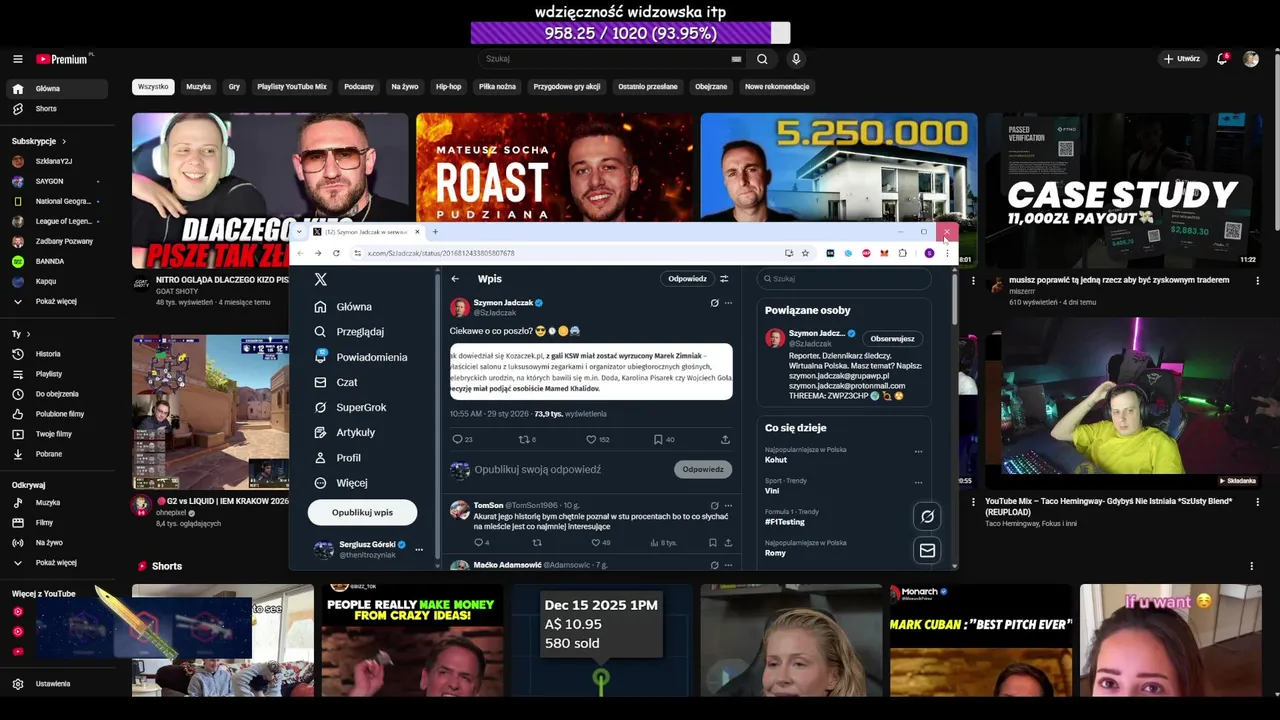Open the three-dot menu on Szymon Jadczak's post
1280x720 pixels.
tap(728, 303)
